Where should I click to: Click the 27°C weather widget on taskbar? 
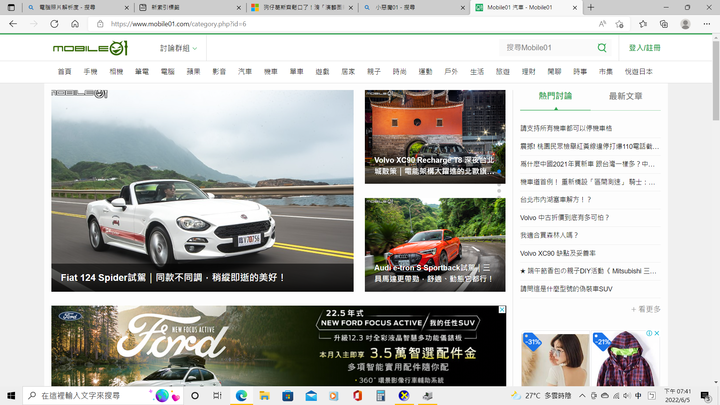click(x=541, y=395)
